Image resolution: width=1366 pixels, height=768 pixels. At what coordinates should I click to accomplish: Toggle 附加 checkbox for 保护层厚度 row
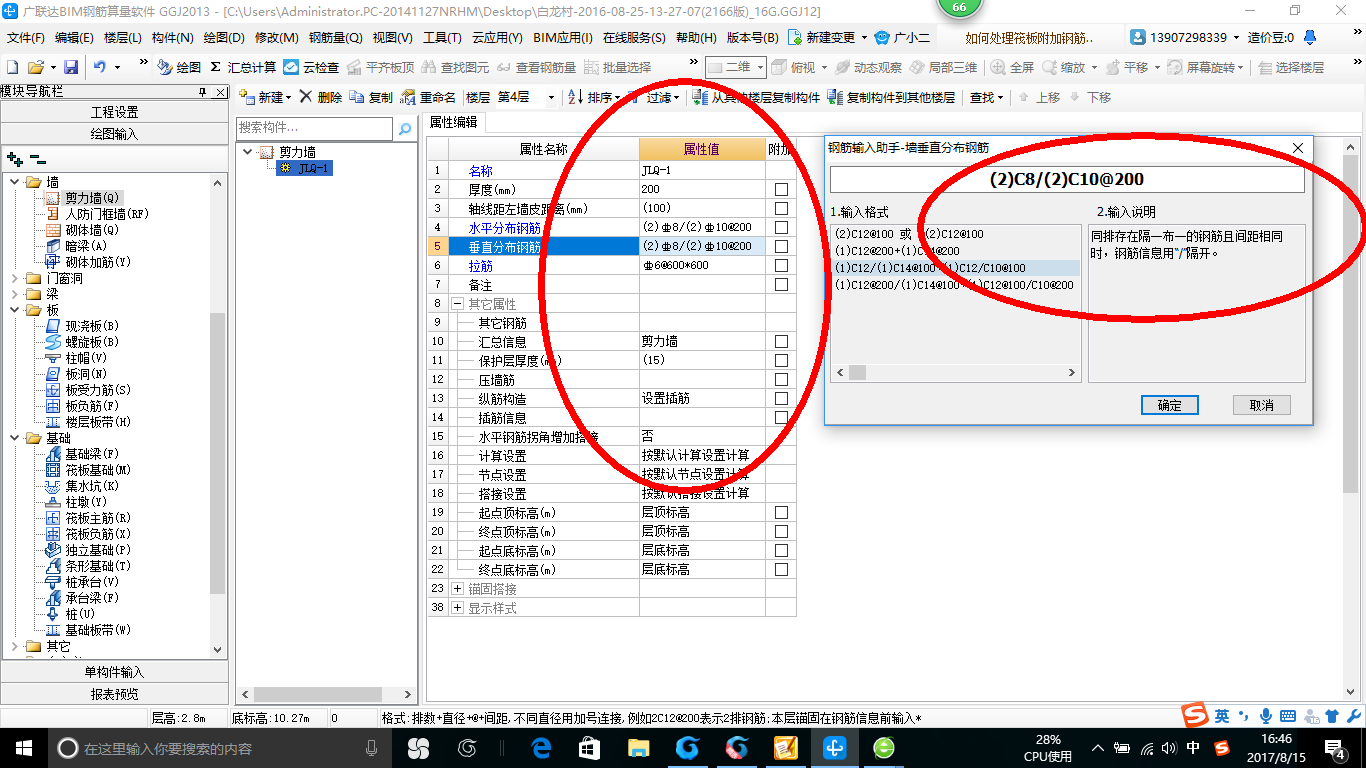coord(781,360)
